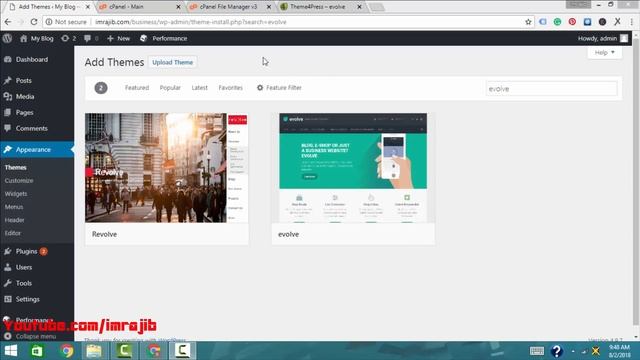Collapse the sidebar menu
This screenshot has width=640, height=360.
[31, 336]
